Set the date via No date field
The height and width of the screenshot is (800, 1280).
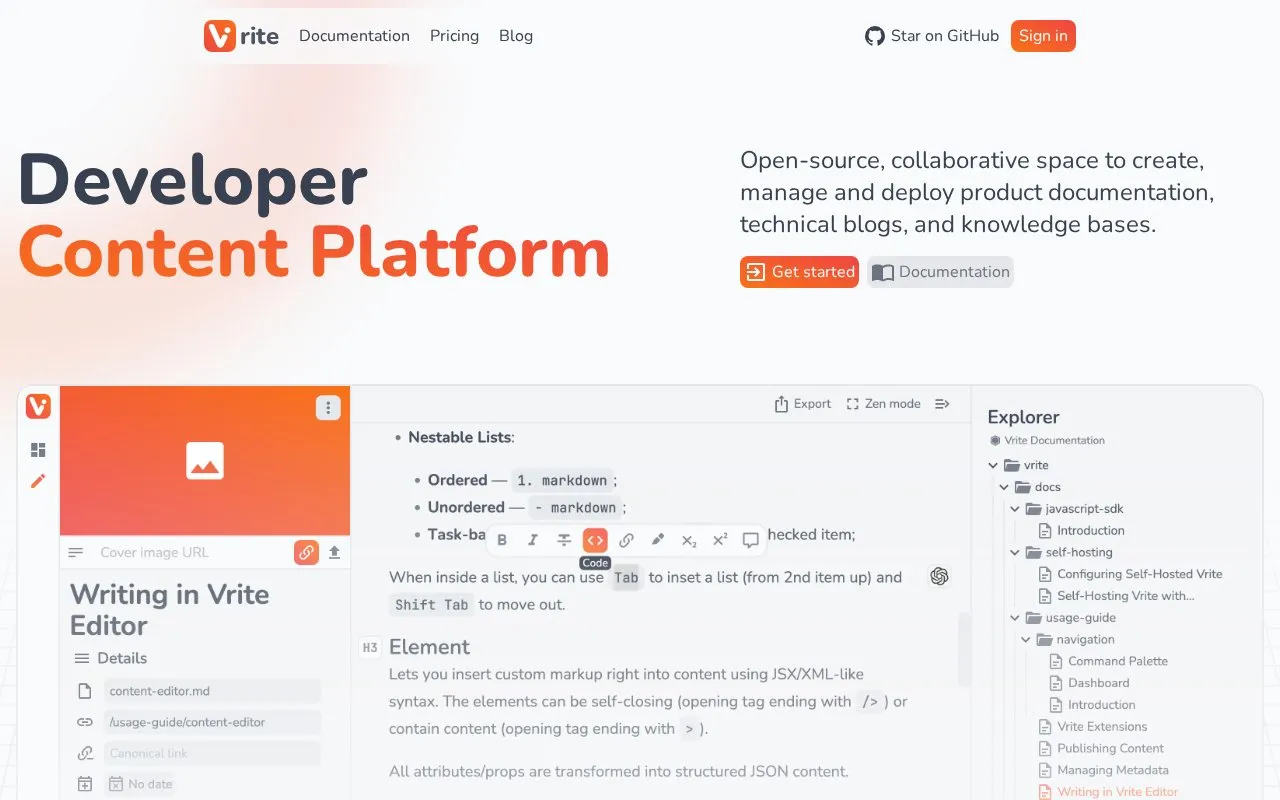point(141,784)
